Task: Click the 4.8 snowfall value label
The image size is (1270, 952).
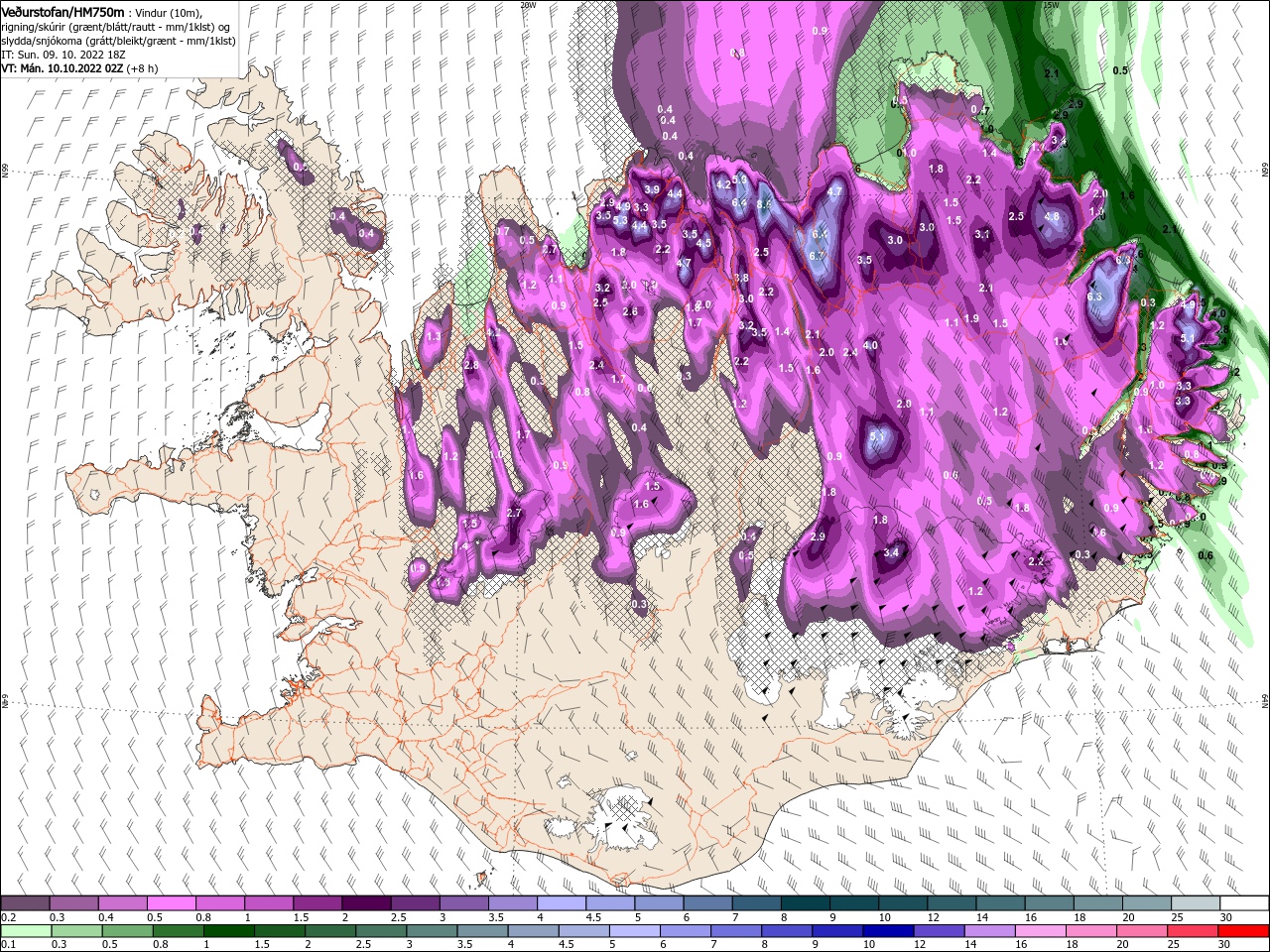Action: (x=1052, y=216)
